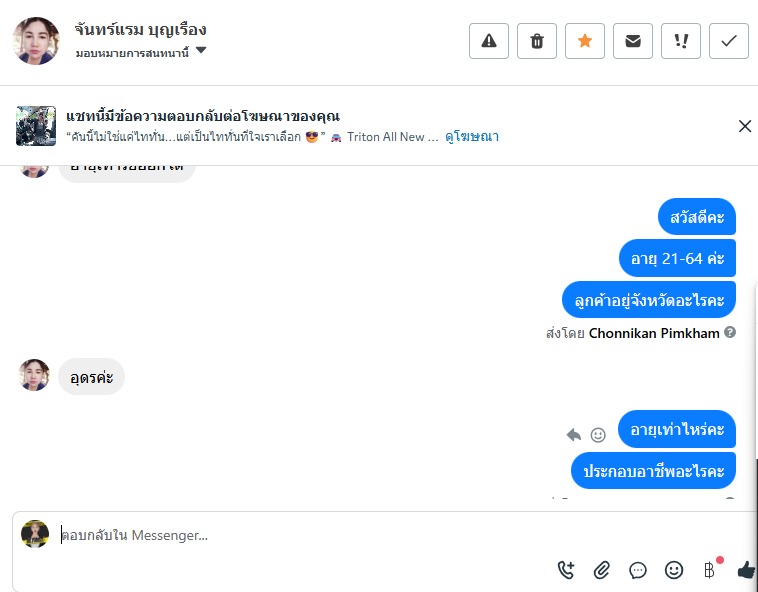
Task: Open the ดูโฆษณา link
Action: coord(473,137)
